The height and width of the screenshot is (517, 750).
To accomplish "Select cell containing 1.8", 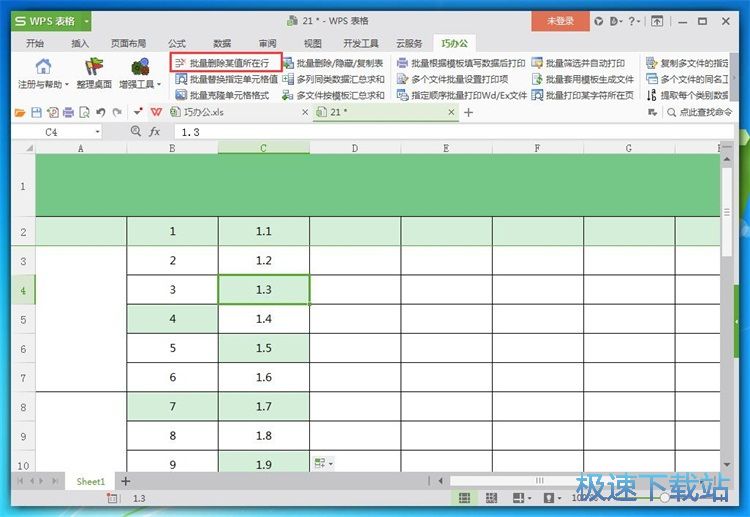I will (264, 435).
